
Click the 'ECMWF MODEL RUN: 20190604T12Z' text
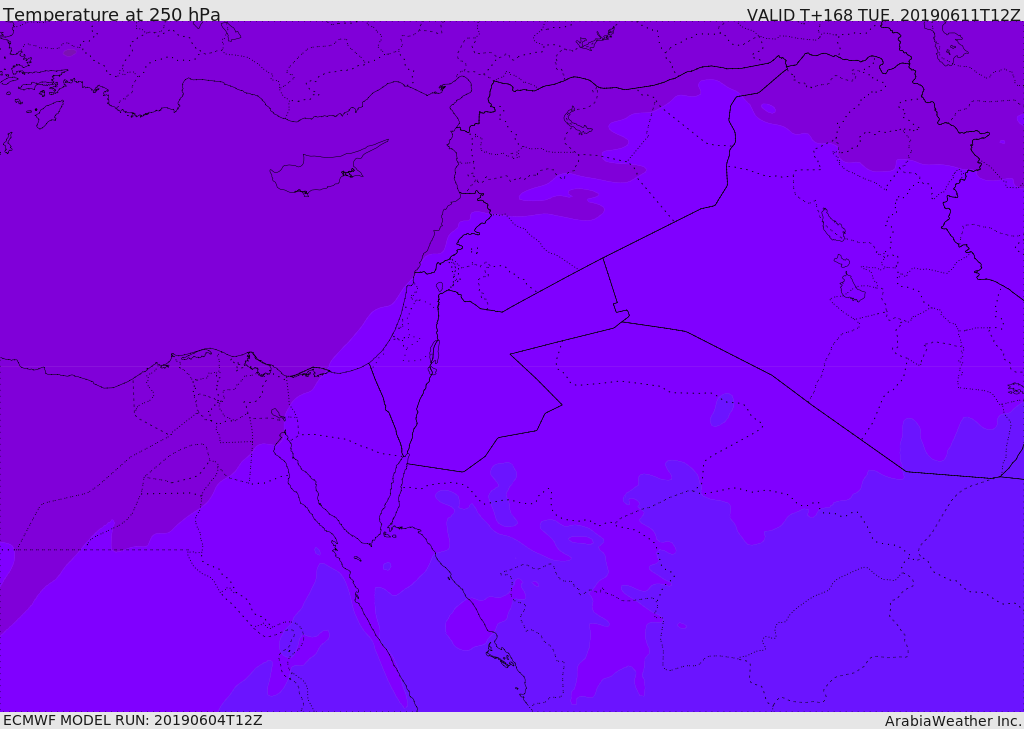pos(133,720)
